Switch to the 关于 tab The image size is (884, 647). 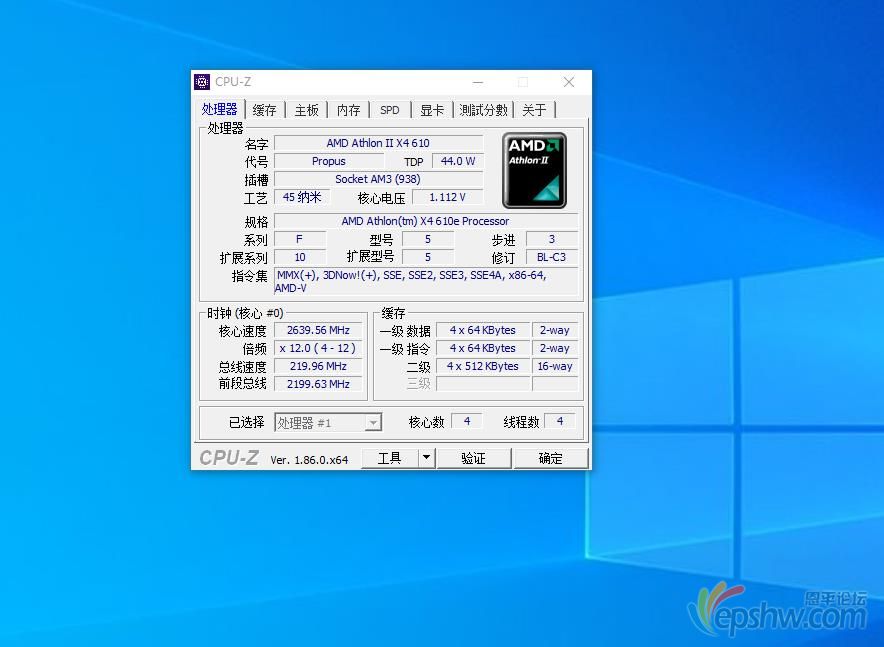coord(534,110)
